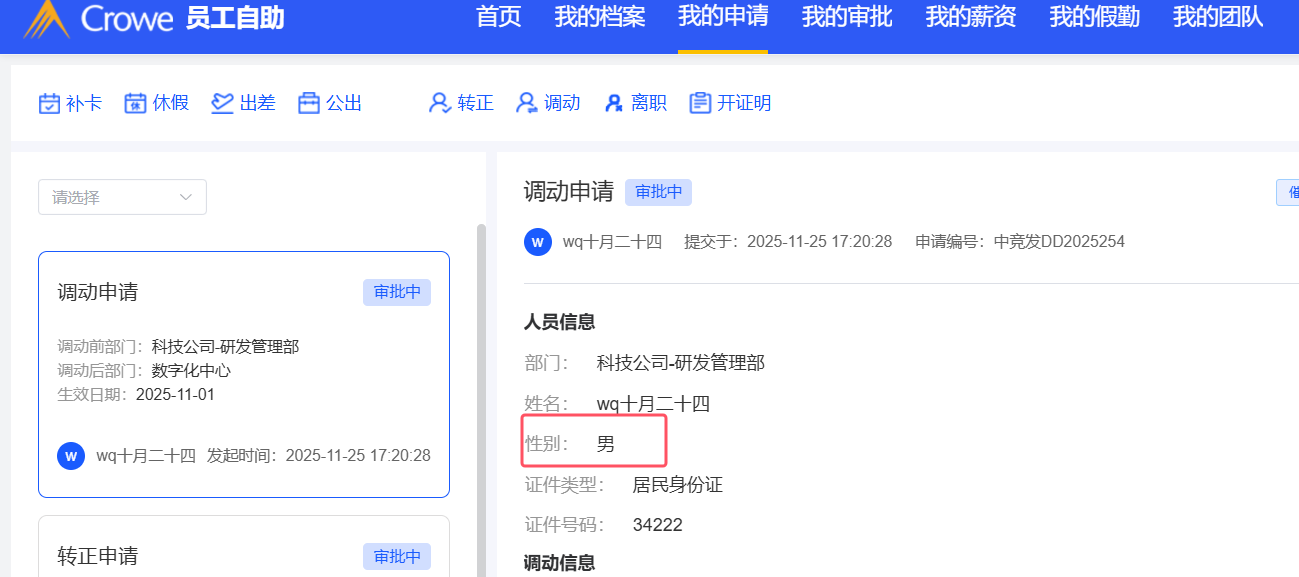Screen dimensions: 1299x577
Task: Click 调动后部门 数字化中心 in card
Action: 145,371
